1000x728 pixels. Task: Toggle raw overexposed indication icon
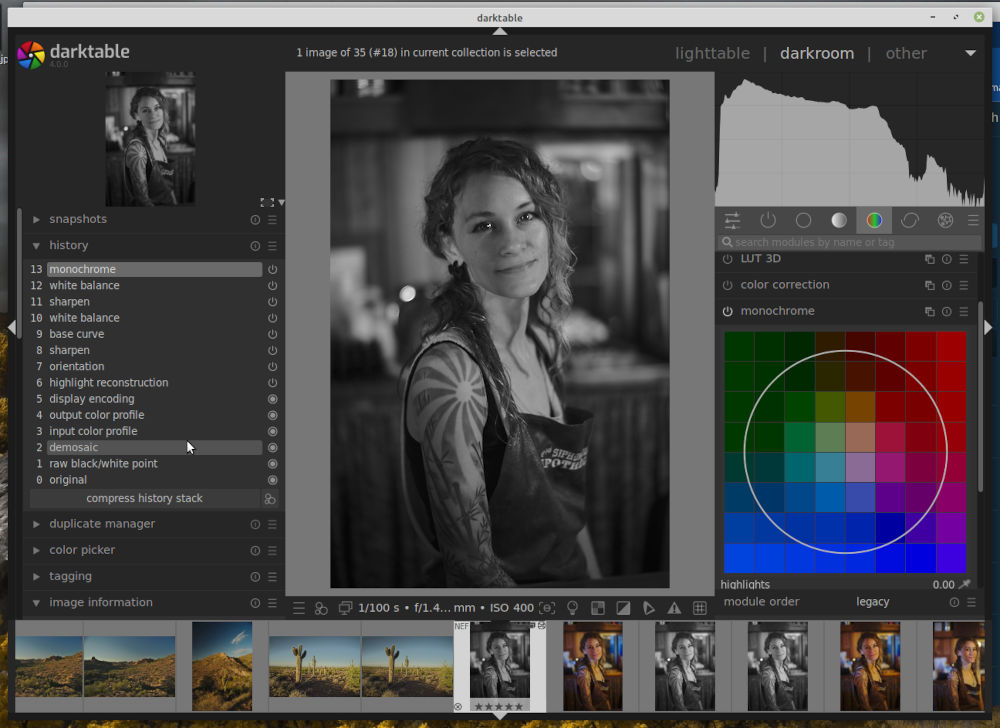tap(598, 608)
